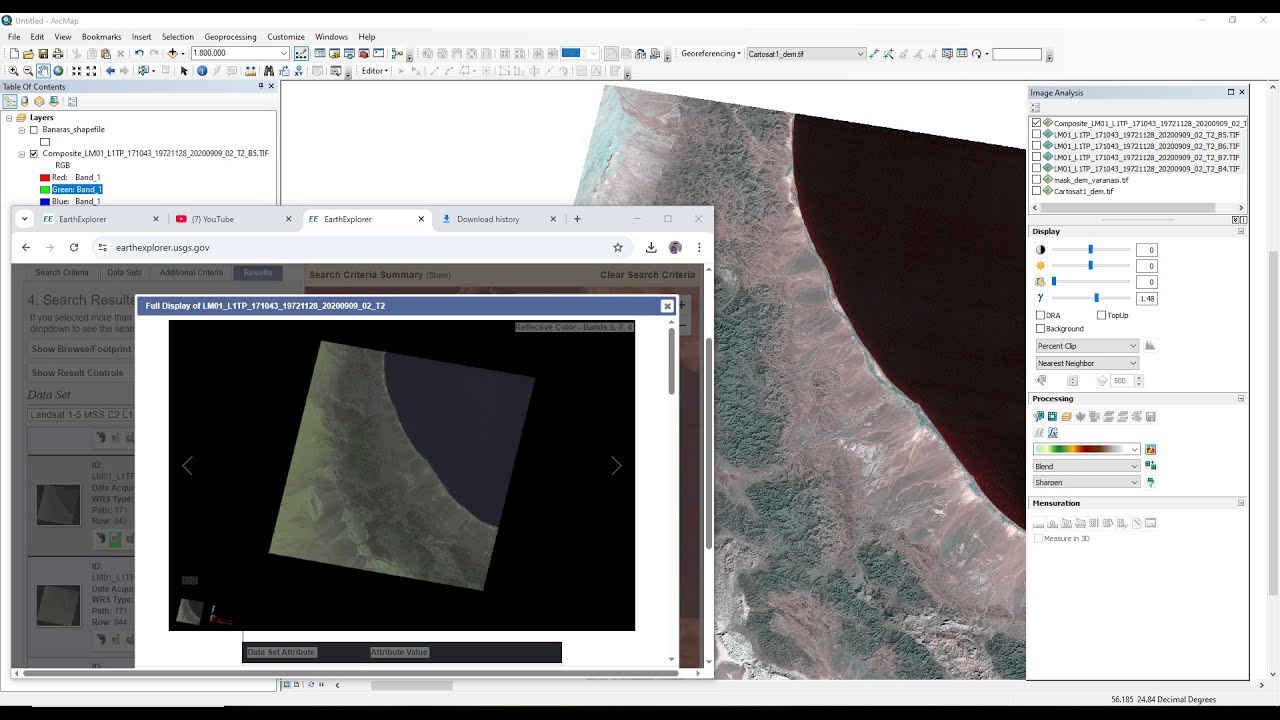Select the Zoom Out tool in ArcMap
Viewport: 1280px width, 720px height.
[28, 71]
